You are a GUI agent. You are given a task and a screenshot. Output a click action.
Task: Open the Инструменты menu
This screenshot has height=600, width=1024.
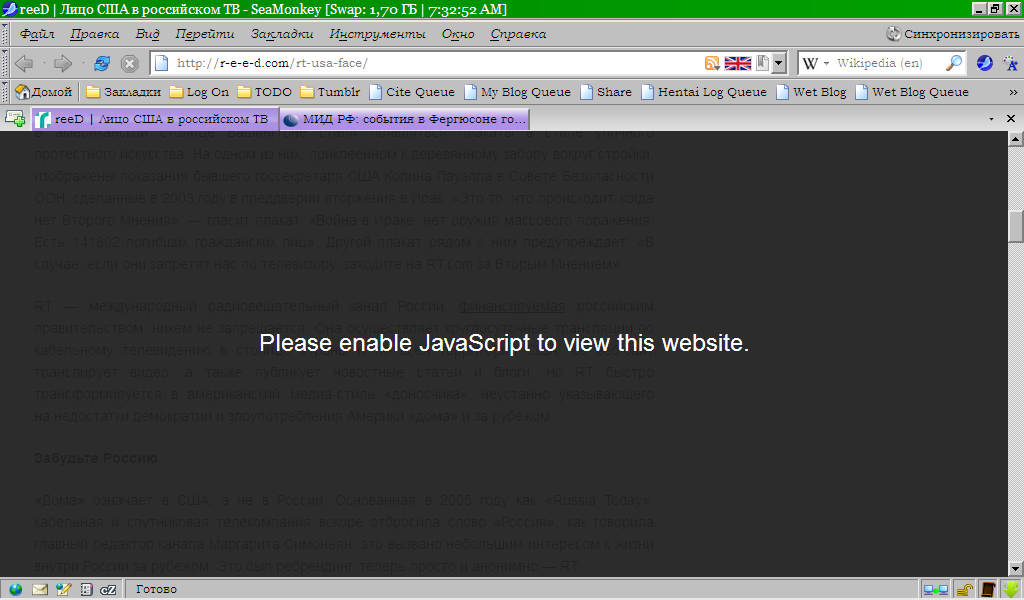pos(377,34)
